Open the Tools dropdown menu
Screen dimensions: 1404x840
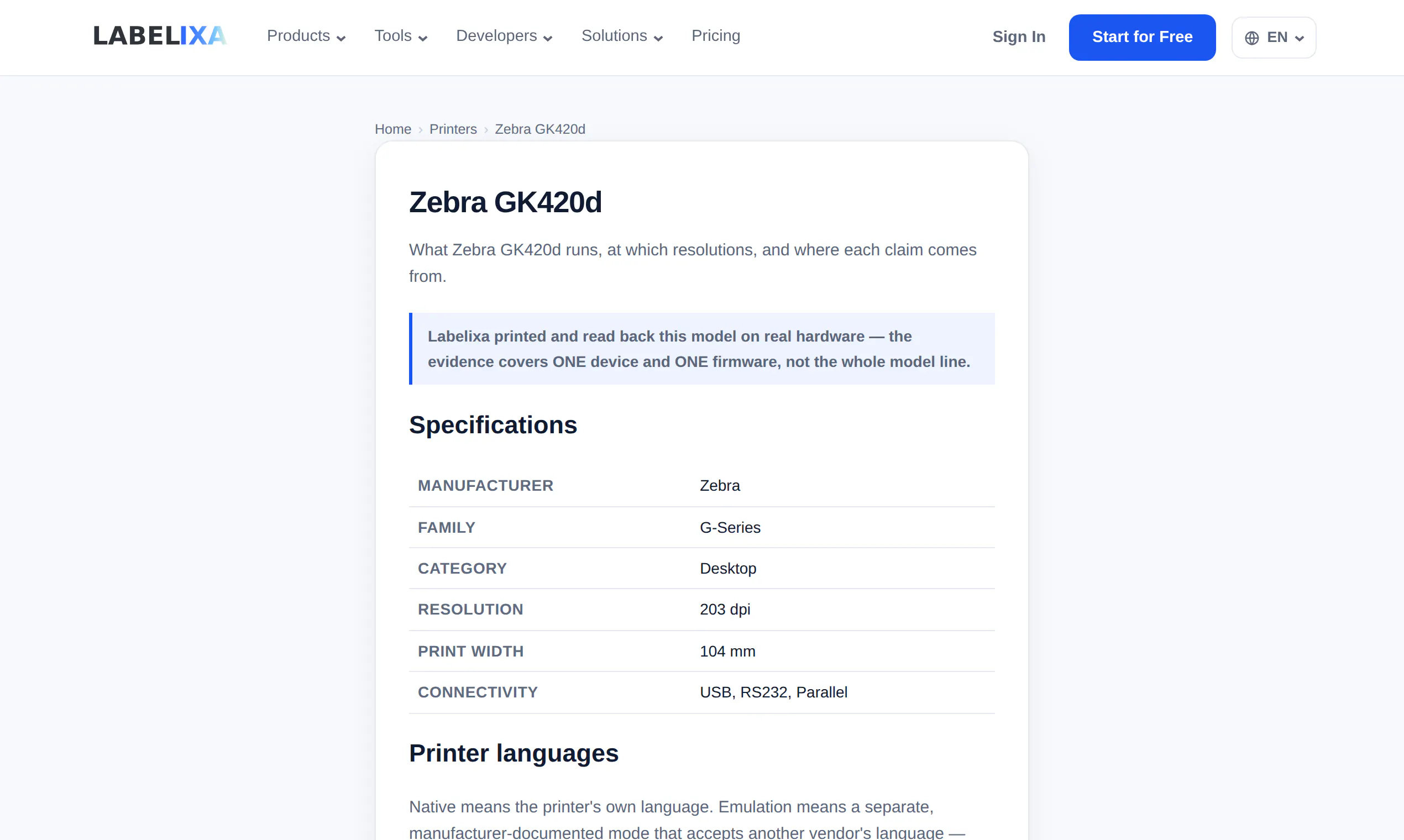click(401, 36)
